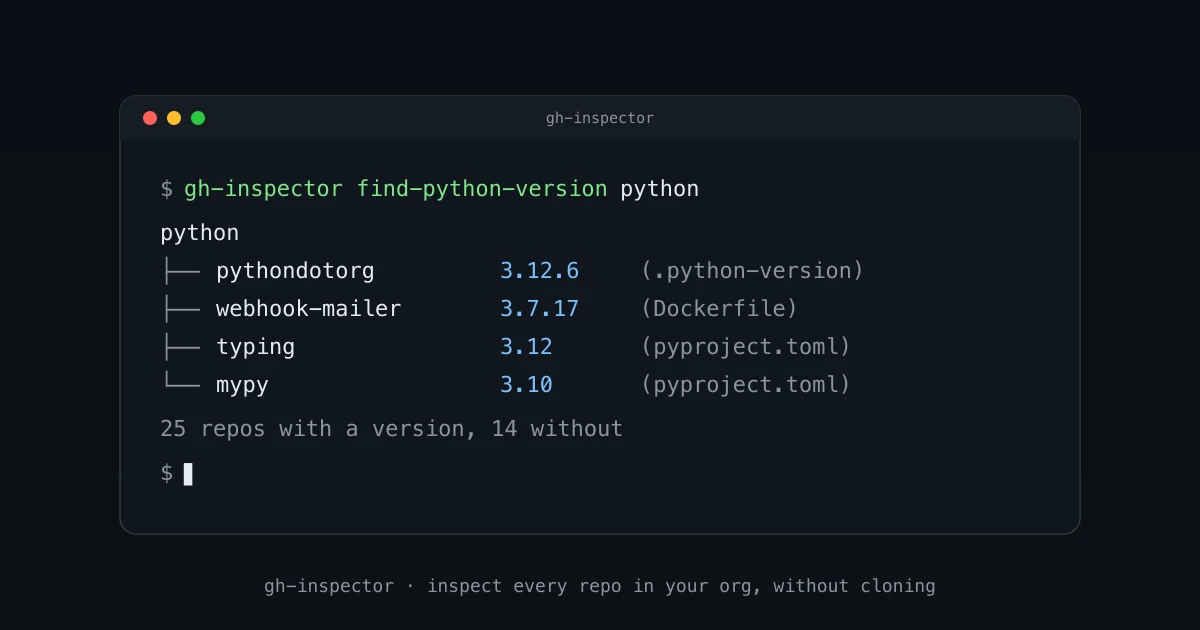This screenshot has width=1200, height=630.
Task: Select the 'gh-inspector' command word
Action: pos(263,189)
